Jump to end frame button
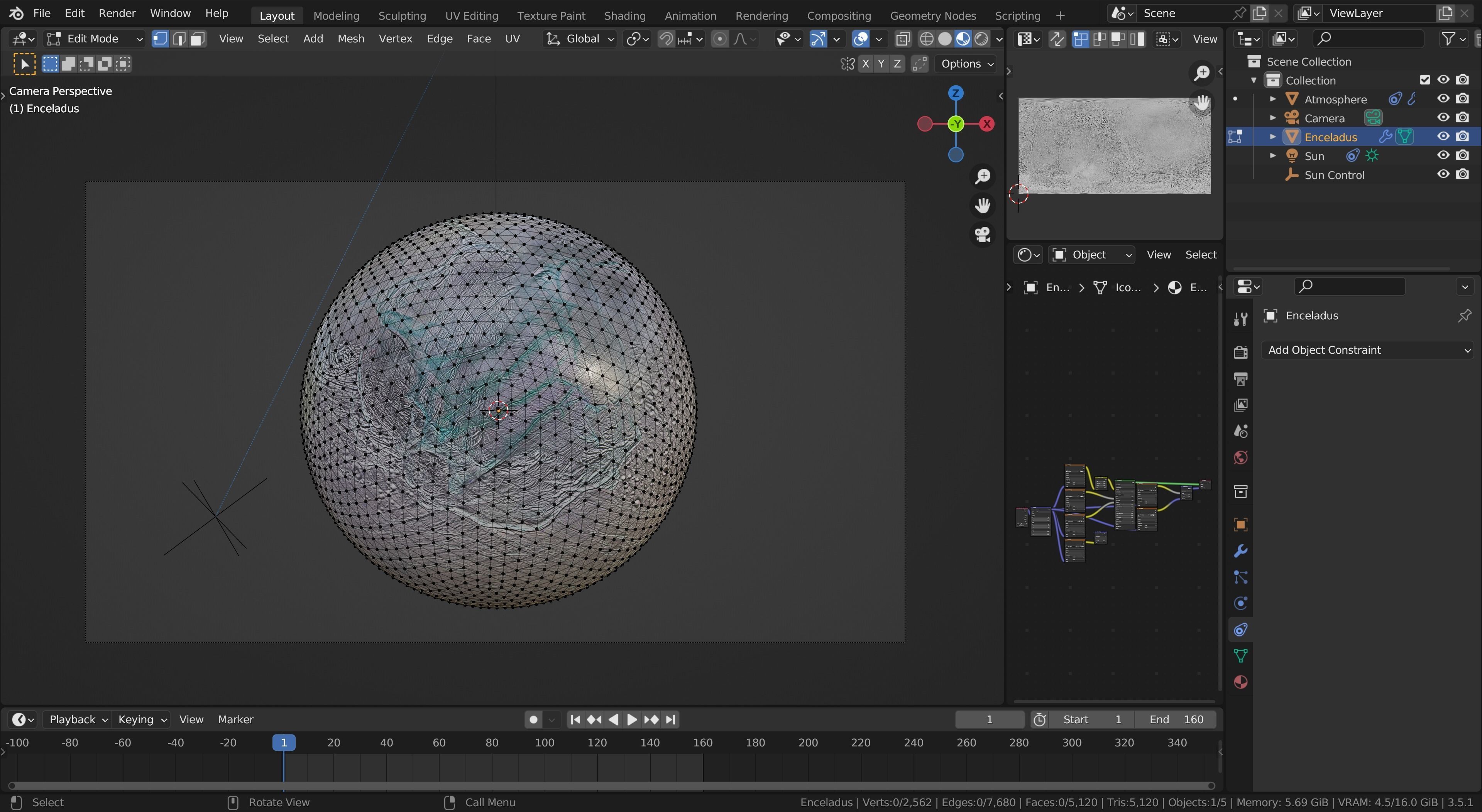This screenshot has width=1482, height=812. [x=670, y=719]
